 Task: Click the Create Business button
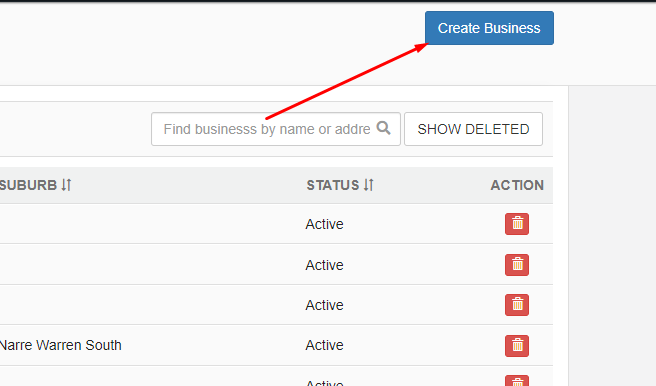(x=489, y=28)
